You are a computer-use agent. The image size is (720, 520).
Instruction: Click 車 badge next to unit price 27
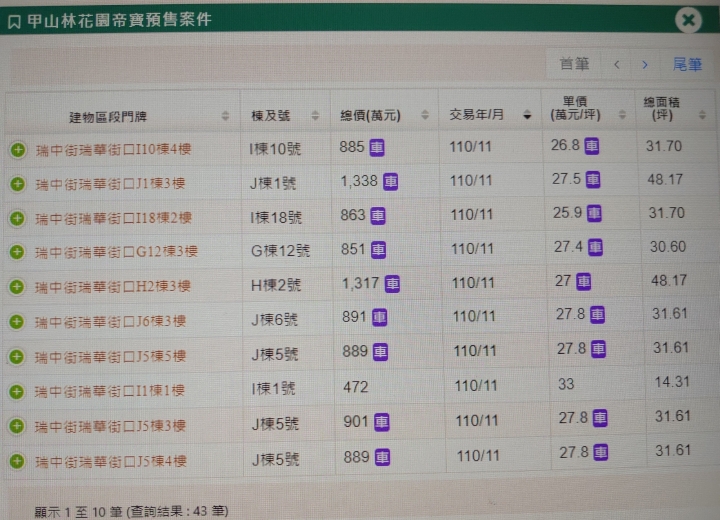click(584, 282)
